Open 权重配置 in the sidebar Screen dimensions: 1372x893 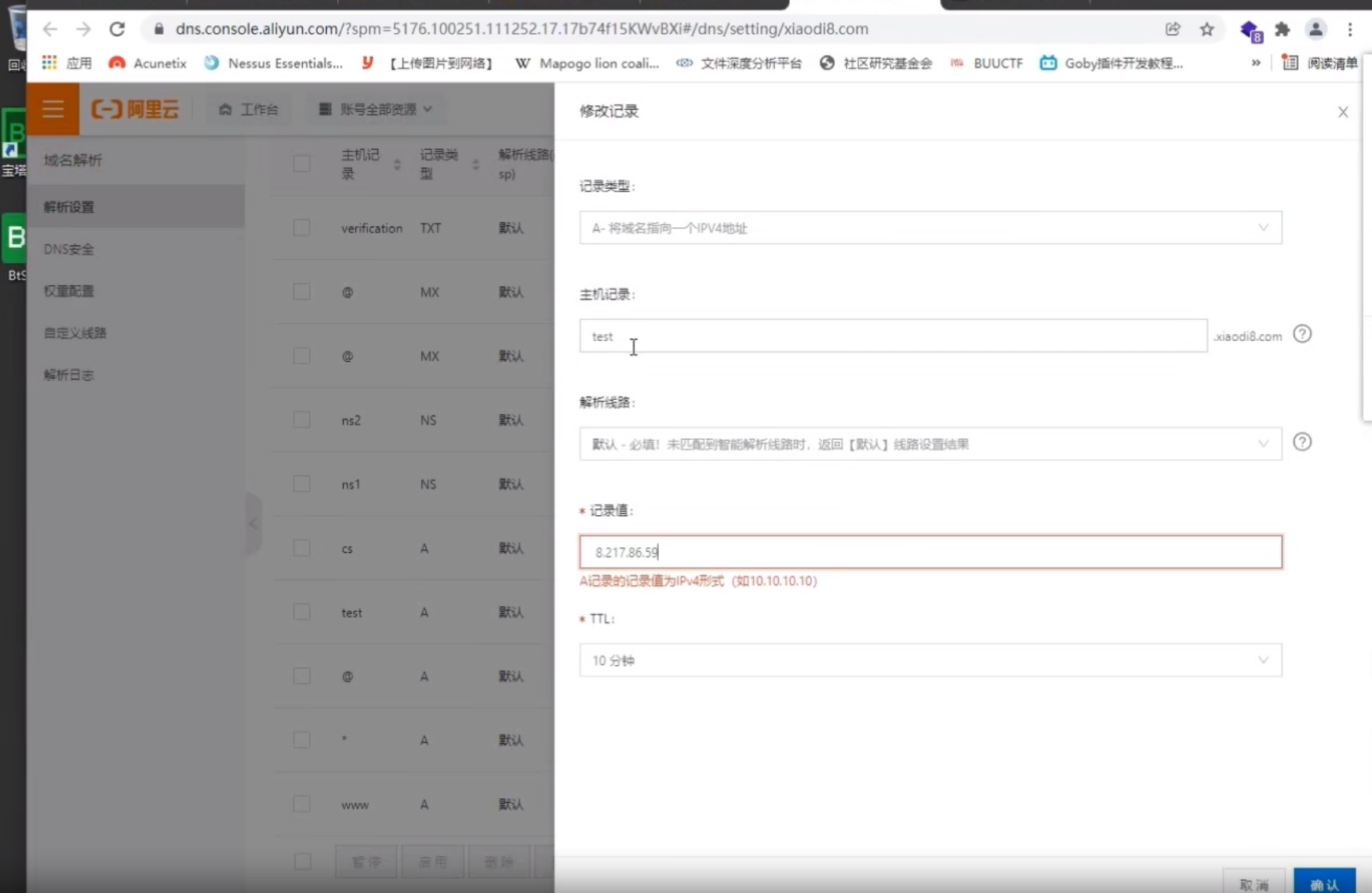(69, 291)
